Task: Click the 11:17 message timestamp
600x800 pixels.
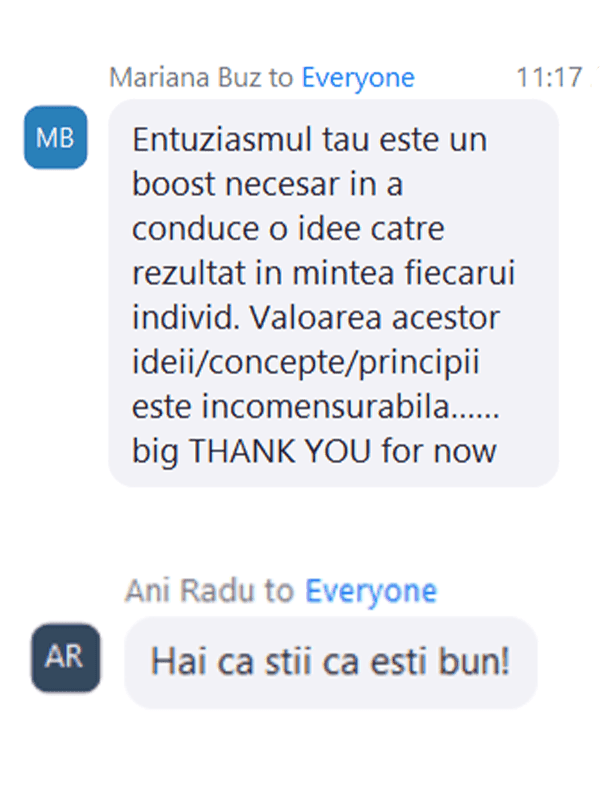Action: [x=549, y=78]
